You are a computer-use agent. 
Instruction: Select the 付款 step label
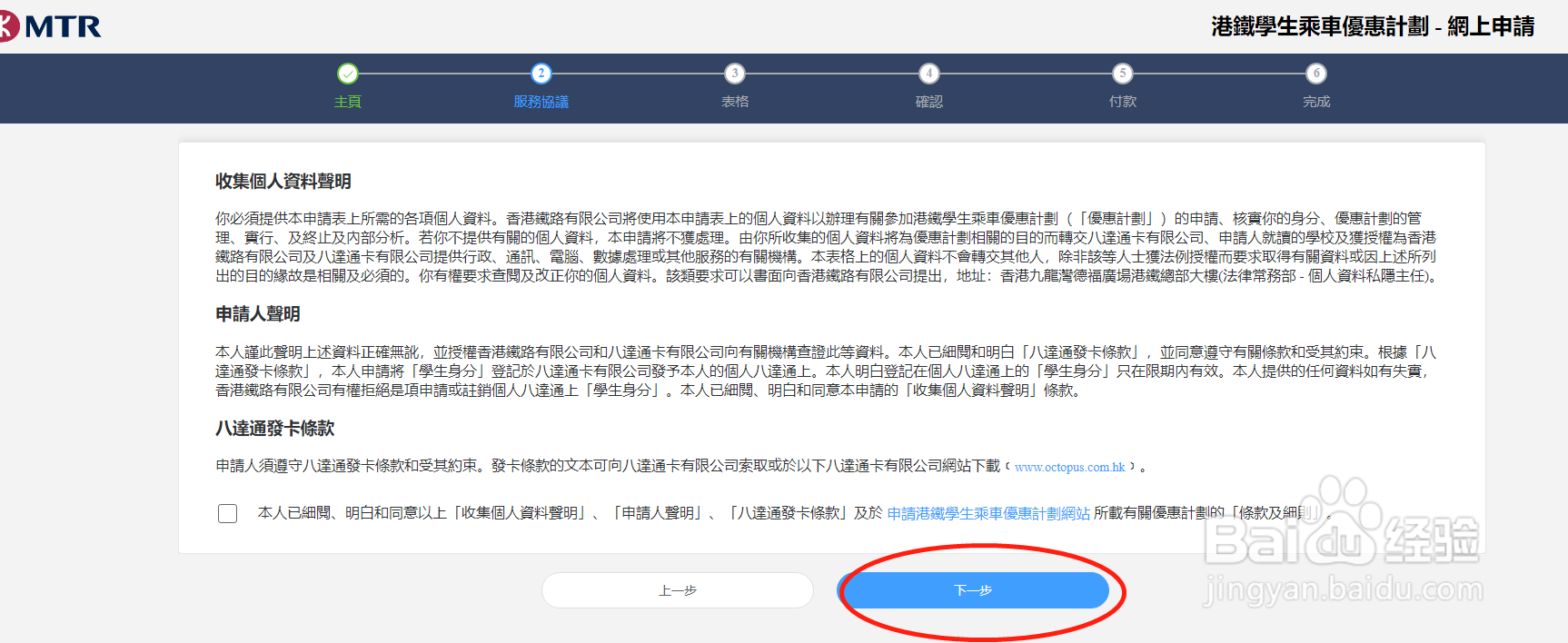pyautogui.click(x=1123, y=102)
